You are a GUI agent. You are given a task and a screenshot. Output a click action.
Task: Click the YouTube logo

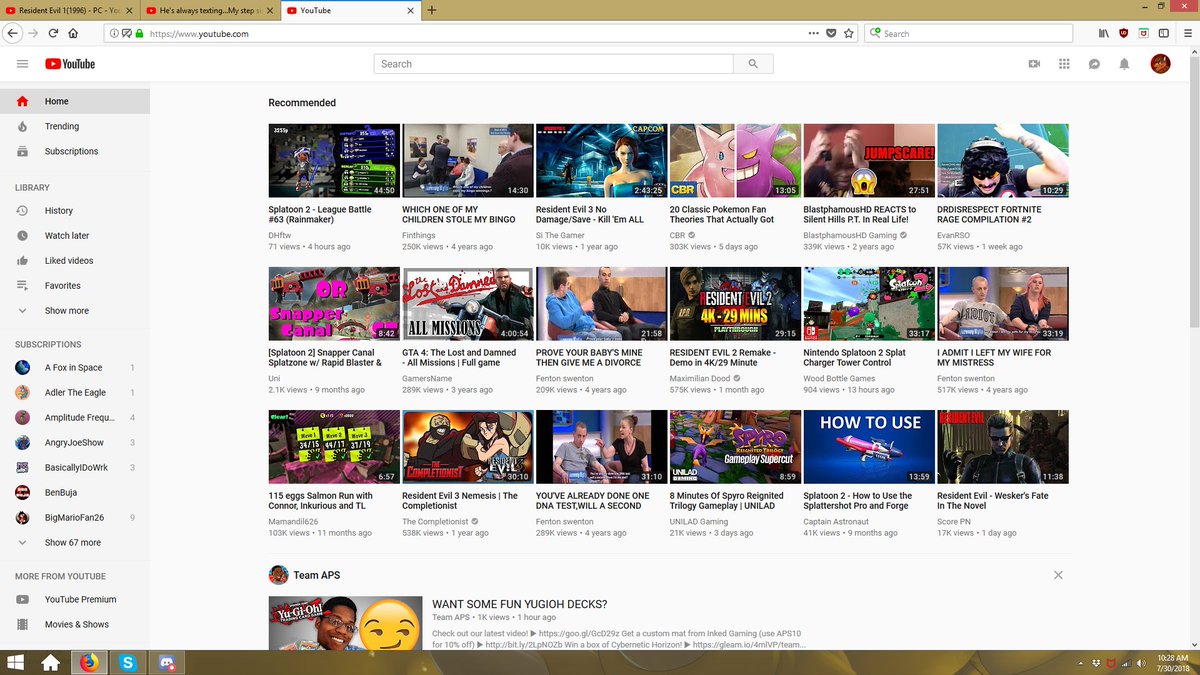[x=70, y=64]
